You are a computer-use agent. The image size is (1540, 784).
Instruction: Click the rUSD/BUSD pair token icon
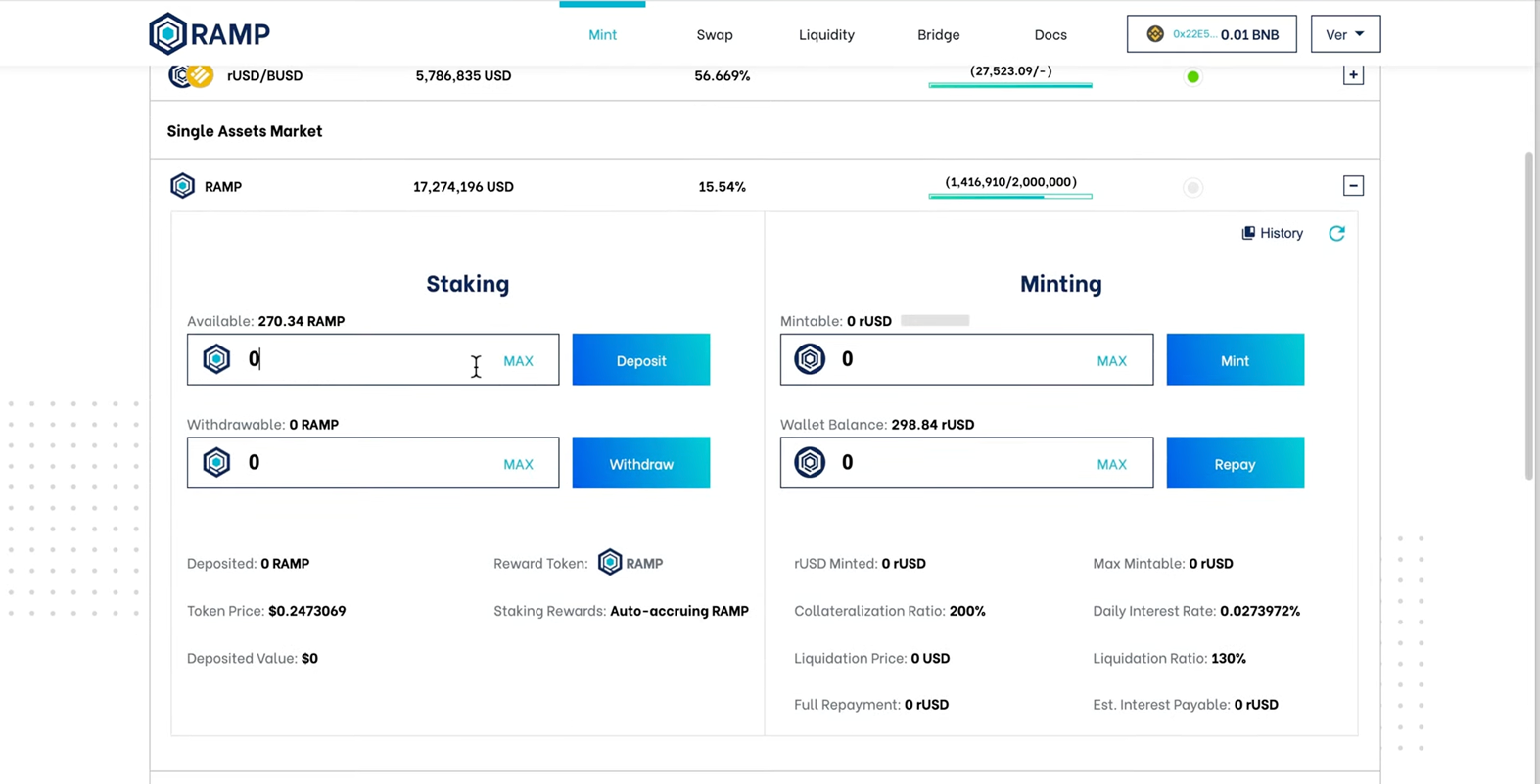tap(189, 75)
